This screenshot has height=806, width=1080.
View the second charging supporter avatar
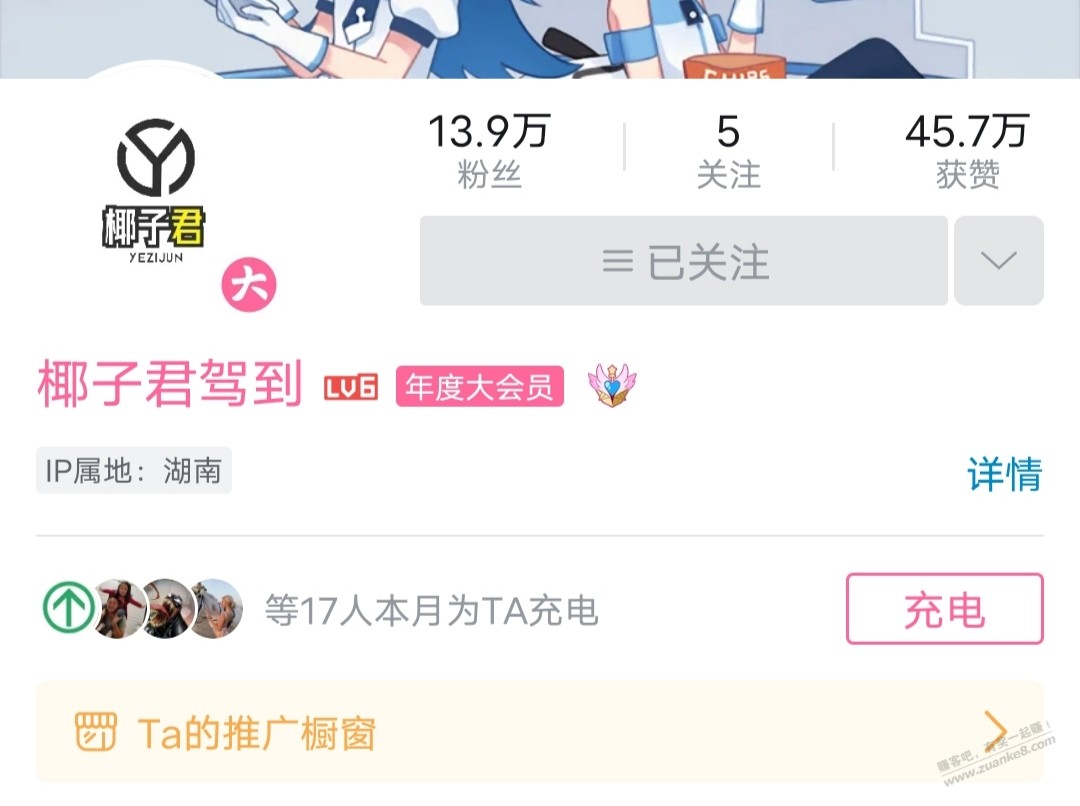pyautogui.click(x=169, y=608)
